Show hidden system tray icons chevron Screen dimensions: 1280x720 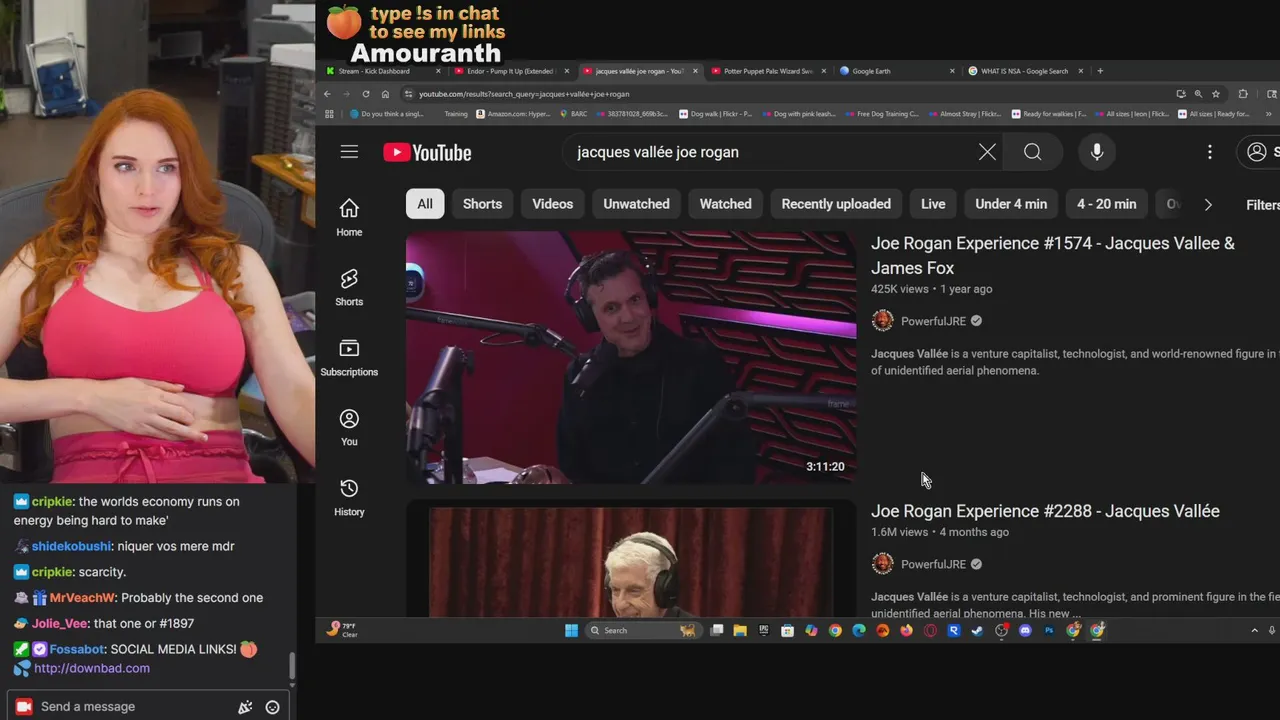tap(1254, 630)
